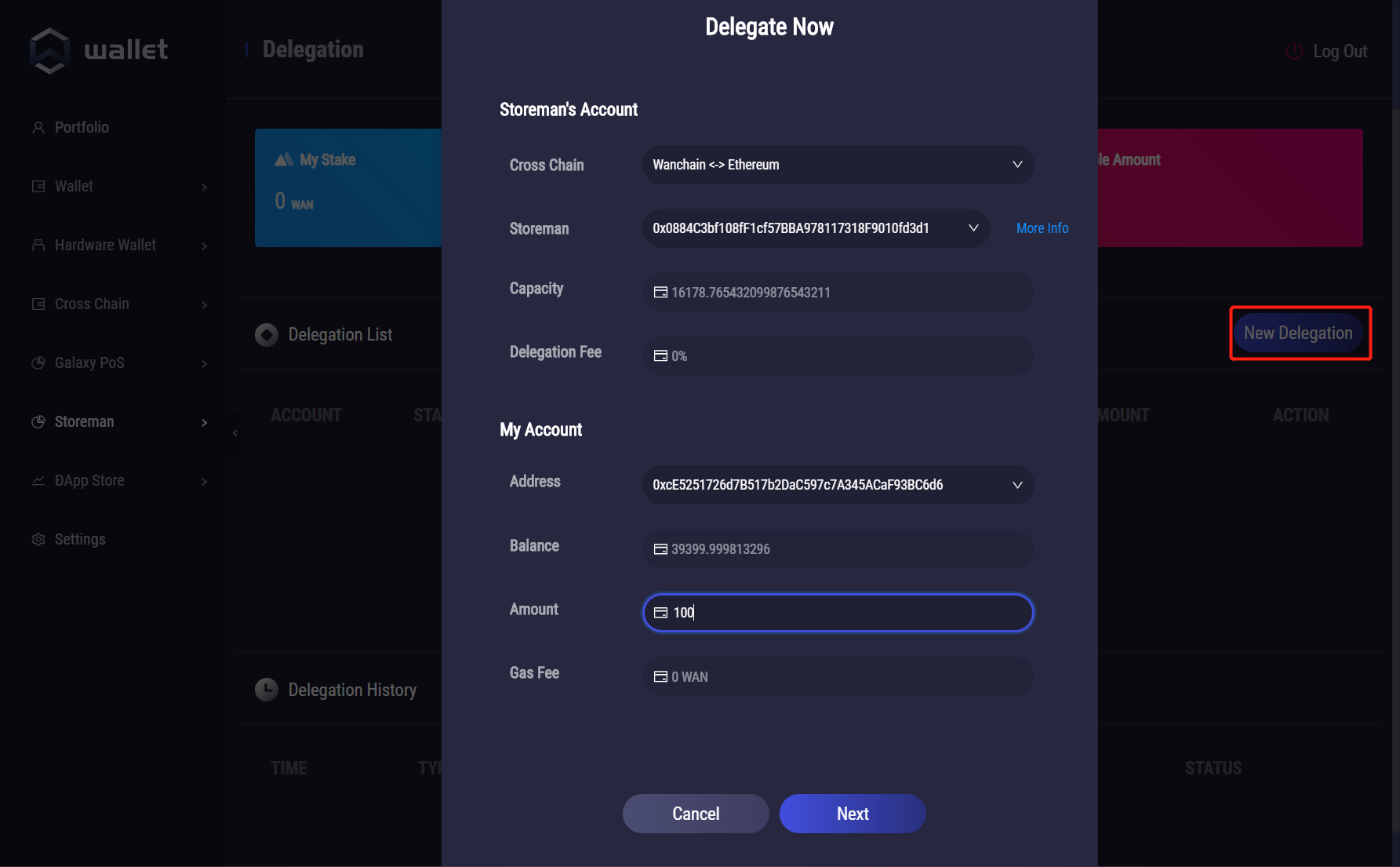This screenshot has width=1400, height=867.
Task: Click the Delegation List icon
Action: 267,335
